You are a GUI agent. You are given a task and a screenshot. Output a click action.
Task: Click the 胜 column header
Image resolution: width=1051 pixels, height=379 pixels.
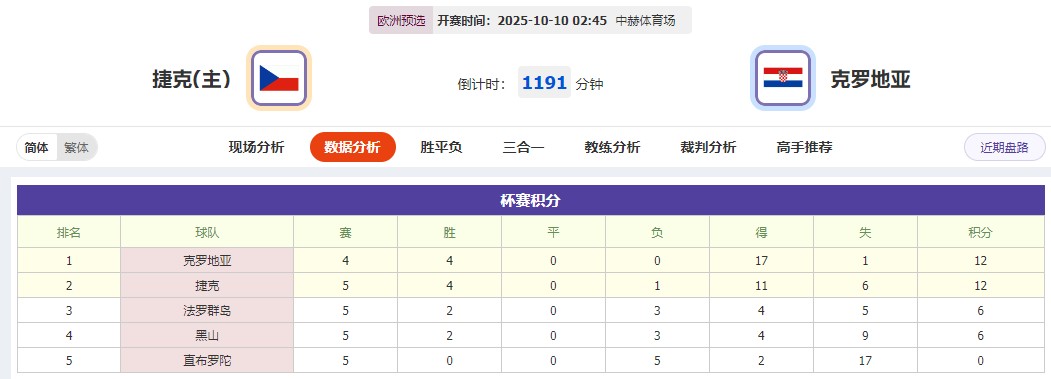tap(449, 233)
